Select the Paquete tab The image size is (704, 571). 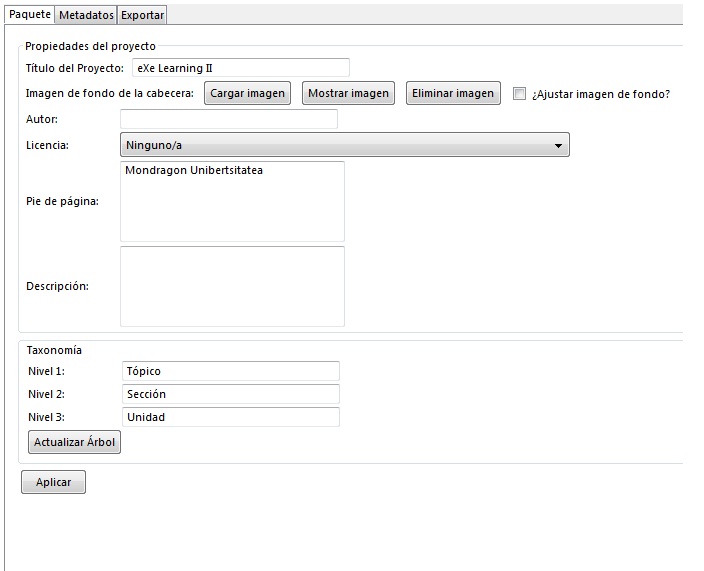(30, 15)
